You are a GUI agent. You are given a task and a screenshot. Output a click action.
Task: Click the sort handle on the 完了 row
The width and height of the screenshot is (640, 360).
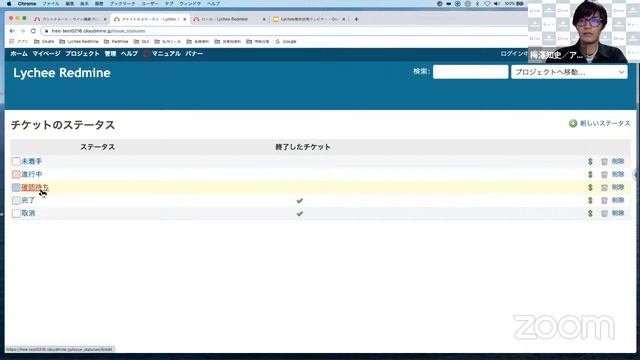pyautogui.click(x=590, y=200)
